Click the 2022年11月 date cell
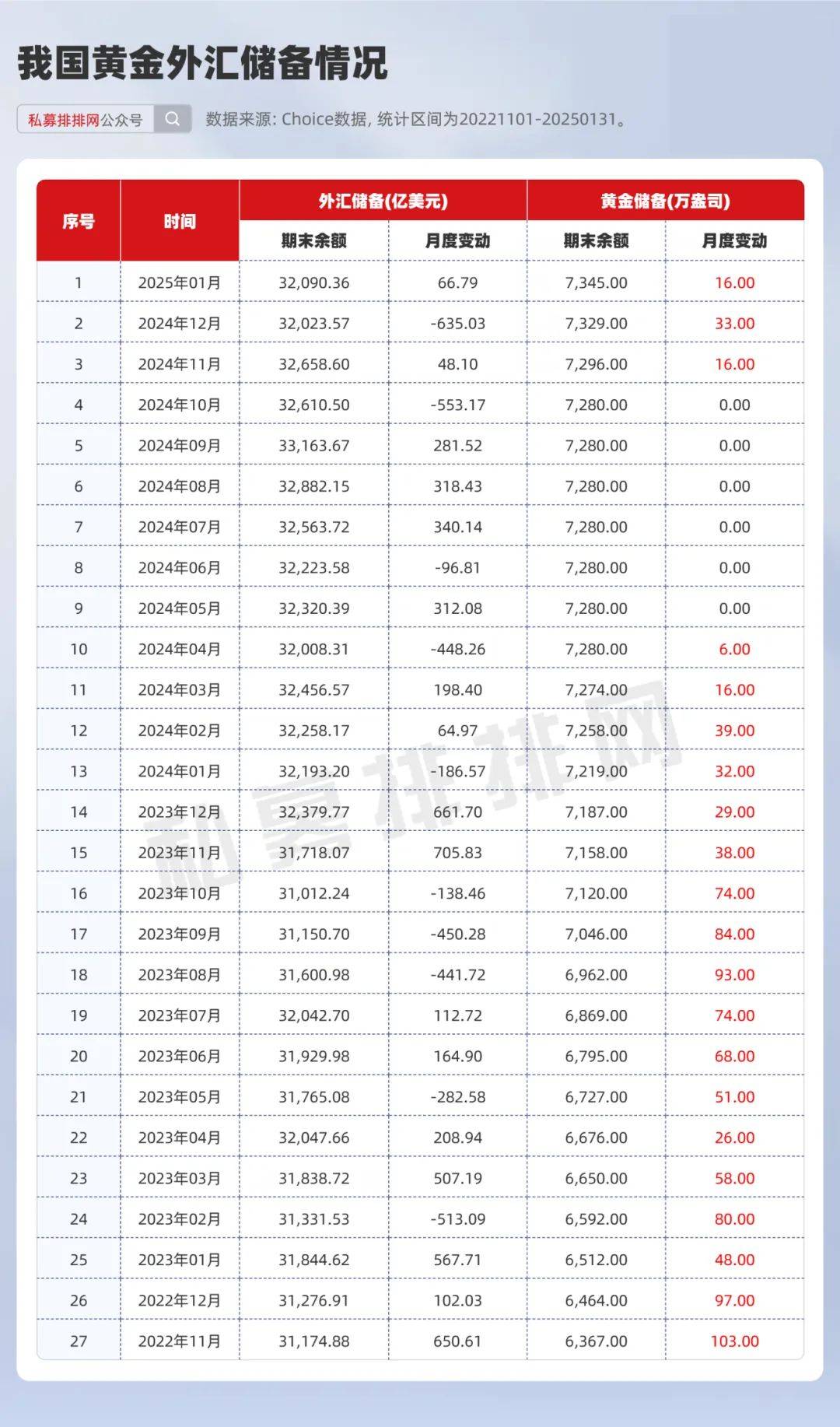 tap(180, 1341)
